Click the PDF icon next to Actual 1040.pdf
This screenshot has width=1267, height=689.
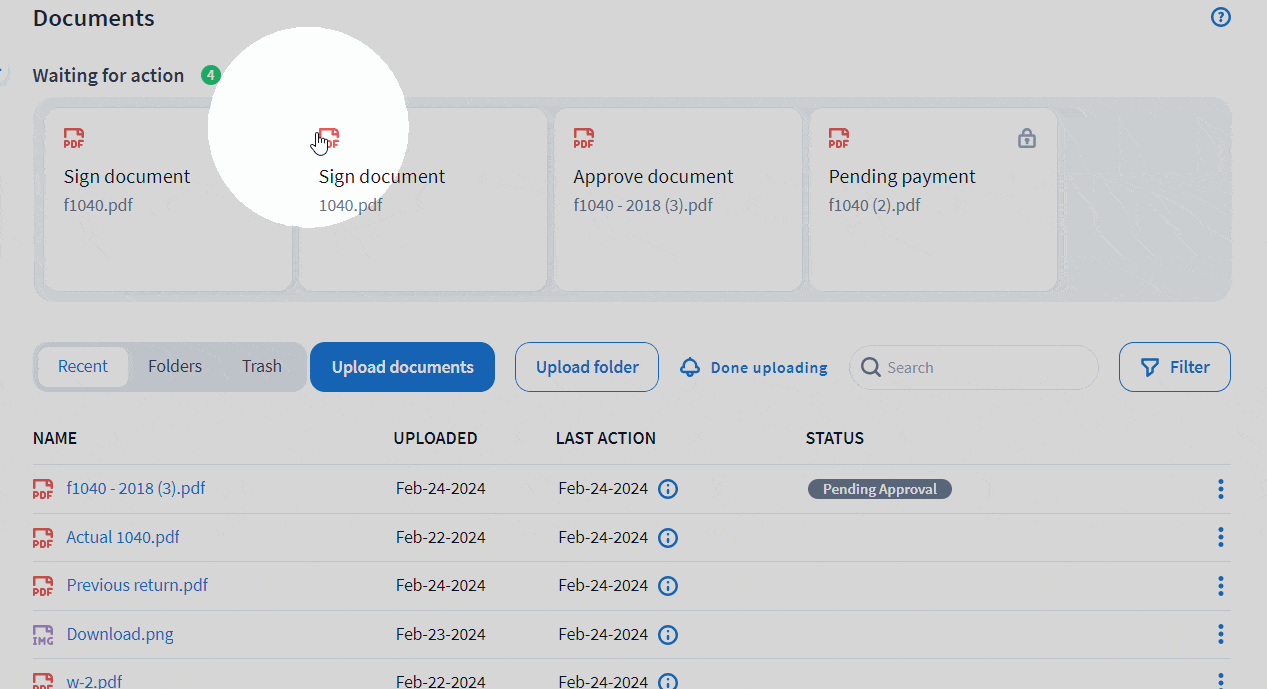[42, 537]
